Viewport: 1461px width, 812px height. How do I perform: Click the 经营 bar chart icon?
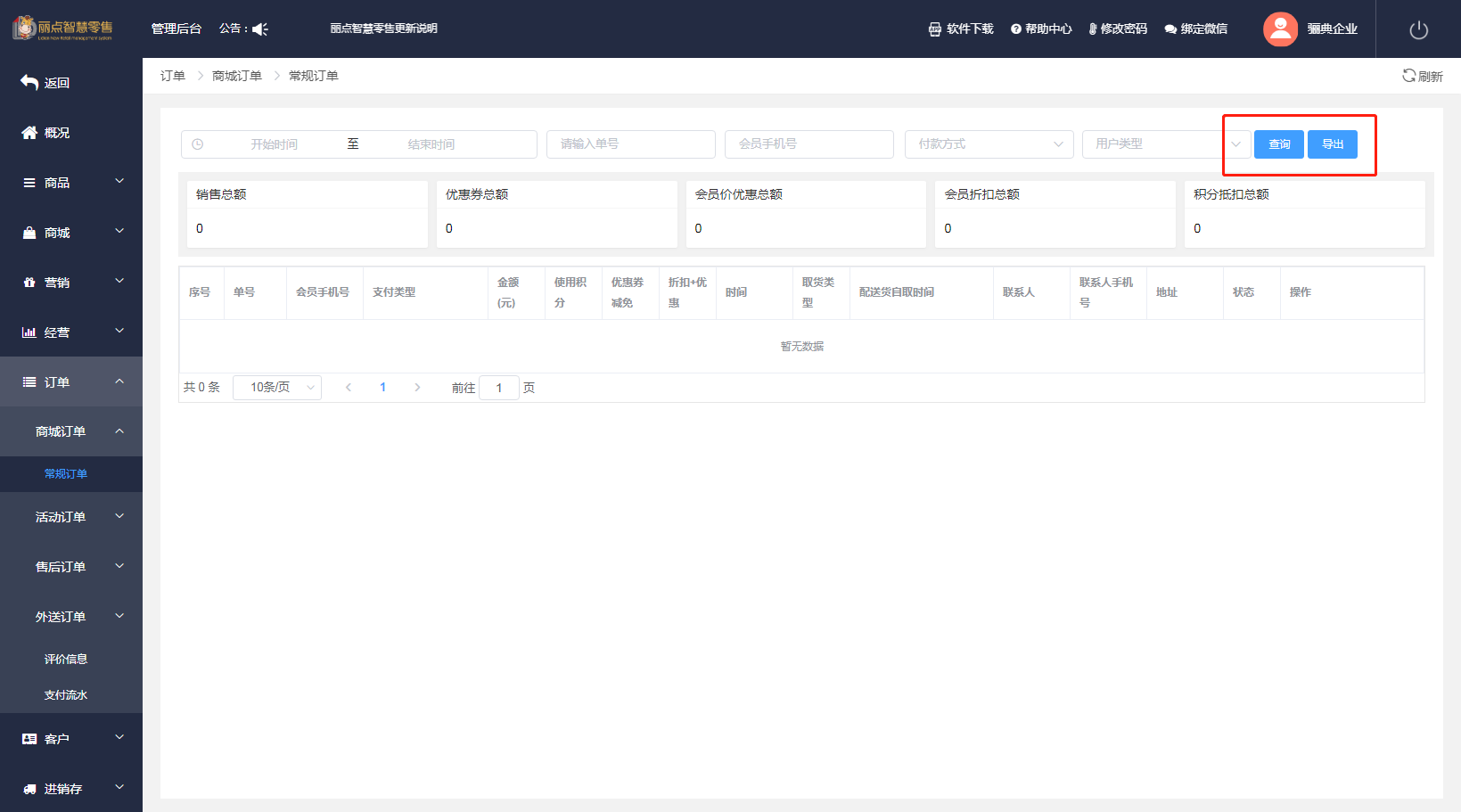tap(29, 332)
